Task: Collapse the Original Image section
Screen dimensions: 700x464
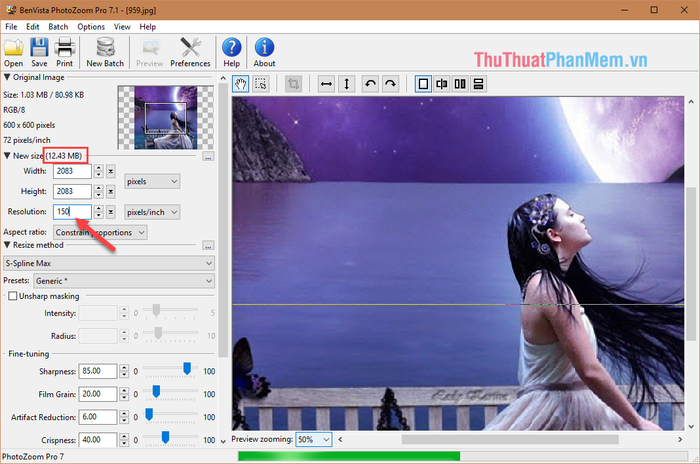Action: click(x=7, y=77)
